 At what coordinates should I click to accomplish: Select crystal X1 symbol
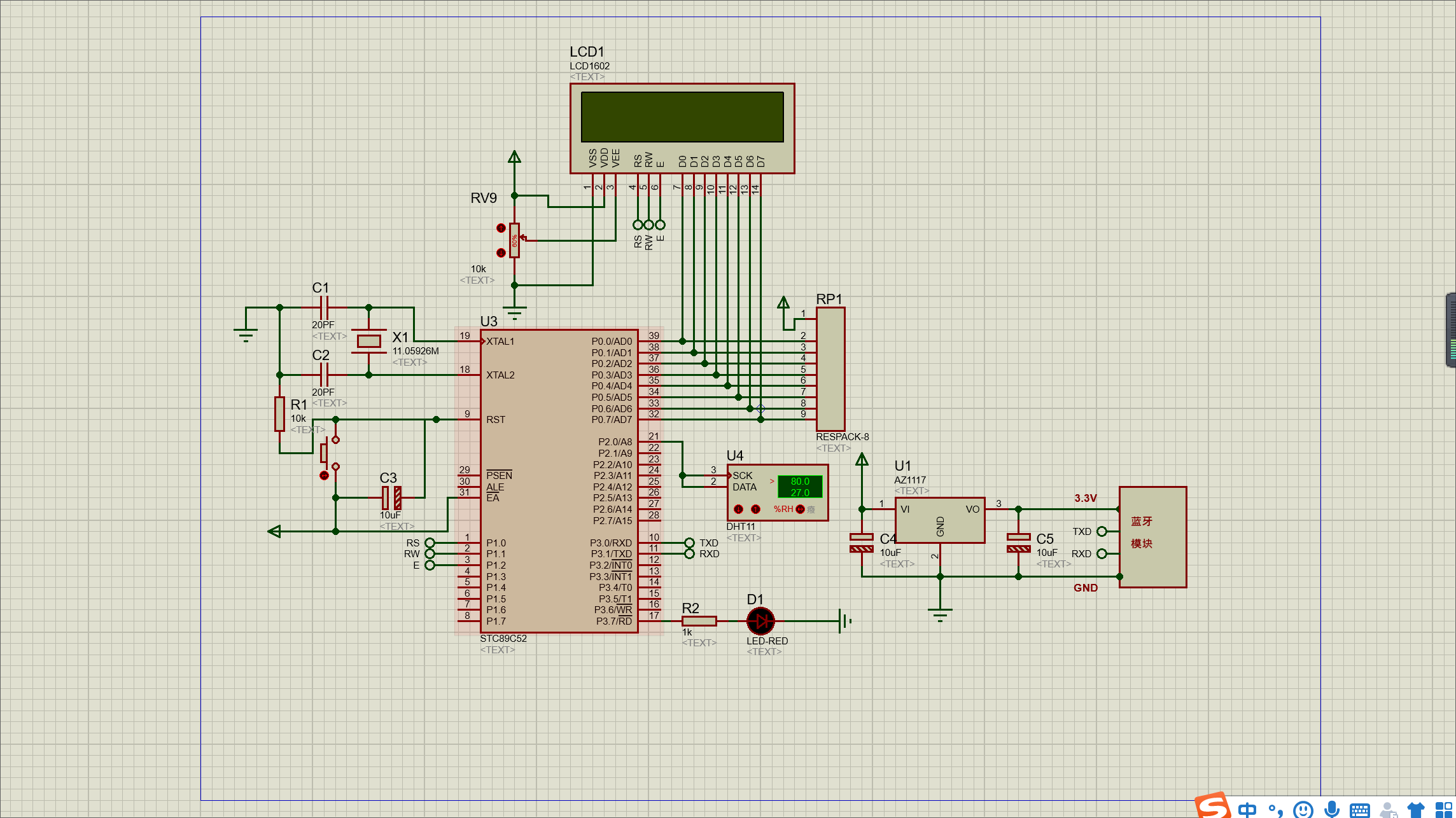pos(368,341)
